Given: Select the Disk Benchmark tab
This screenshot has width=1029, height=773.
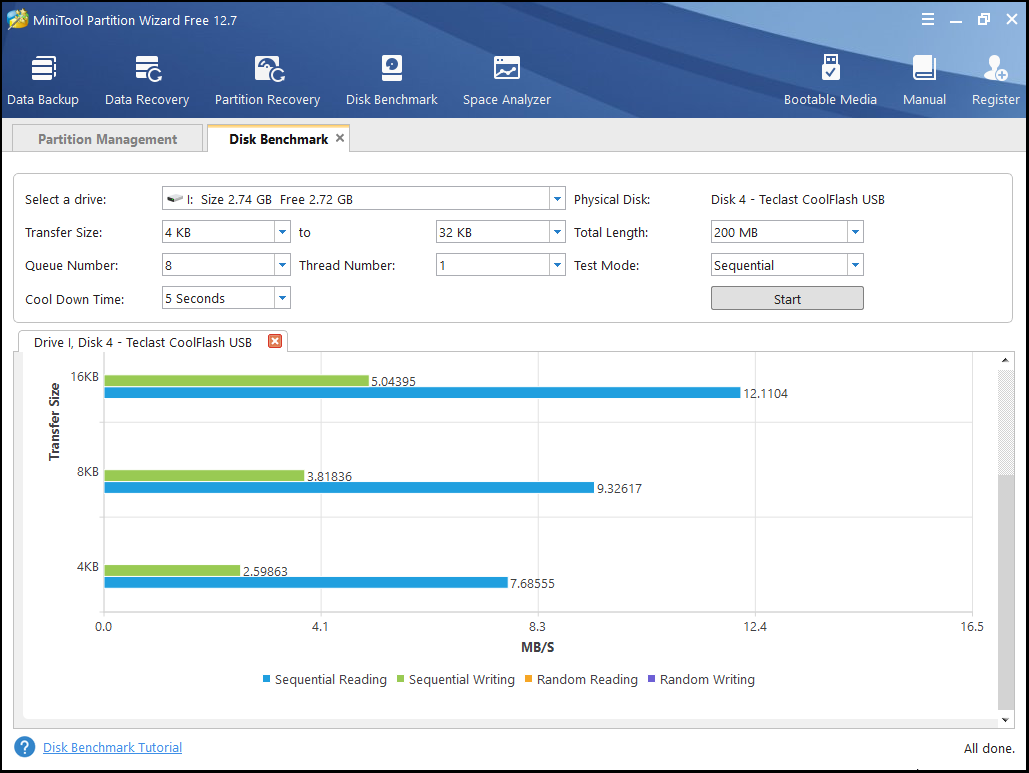Looking at the screenshot, I should (x=278, y=139).
